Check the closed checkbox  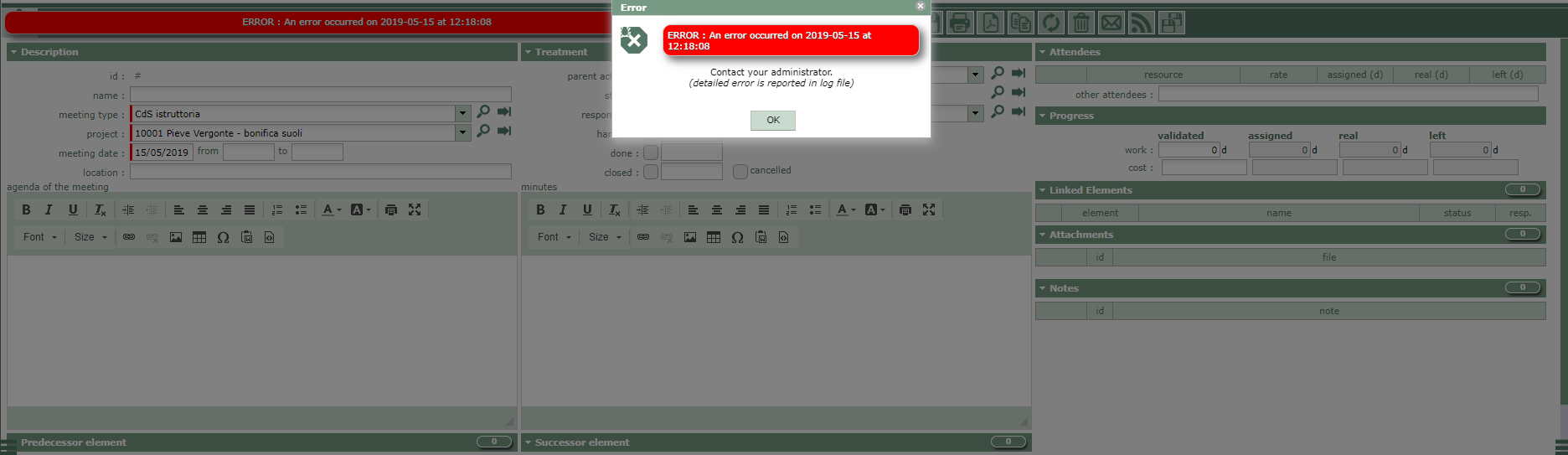click(651, 172)
